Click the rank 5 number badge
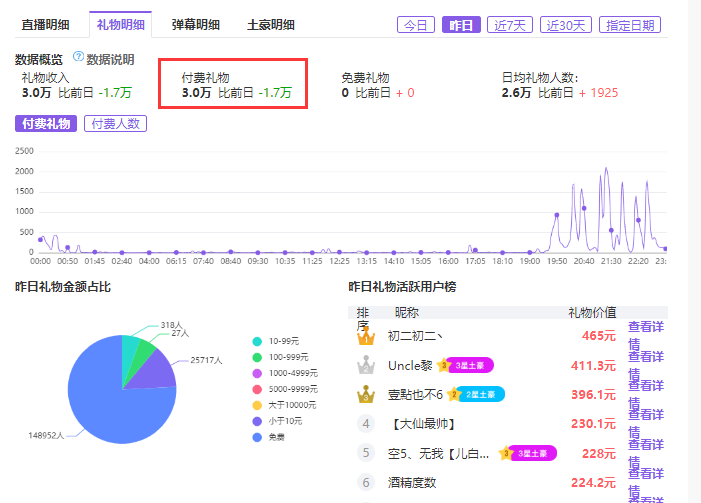 (x=366, y=453)
